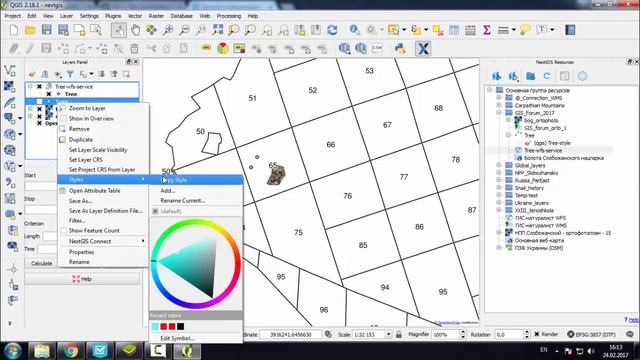
Task: Click the refresh icon in NextGIS Resources
Action: coord(547,76)
